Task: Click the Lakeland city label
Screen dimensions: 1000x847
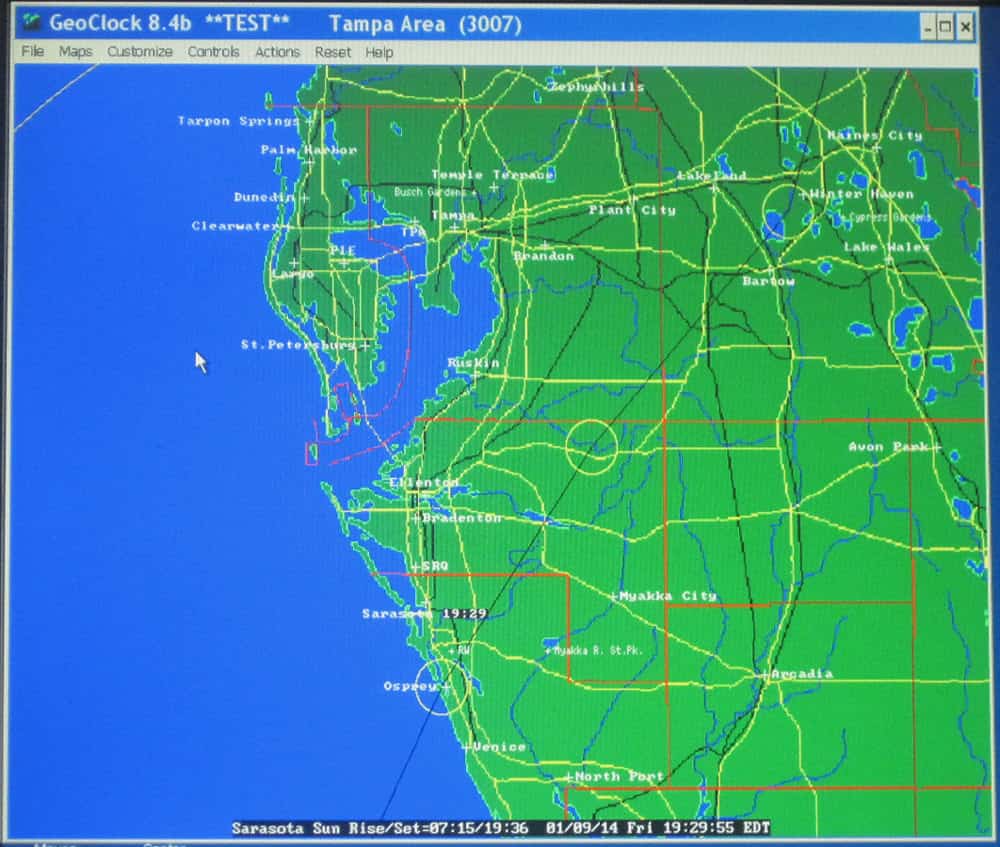Action: [x=711, y=175]
